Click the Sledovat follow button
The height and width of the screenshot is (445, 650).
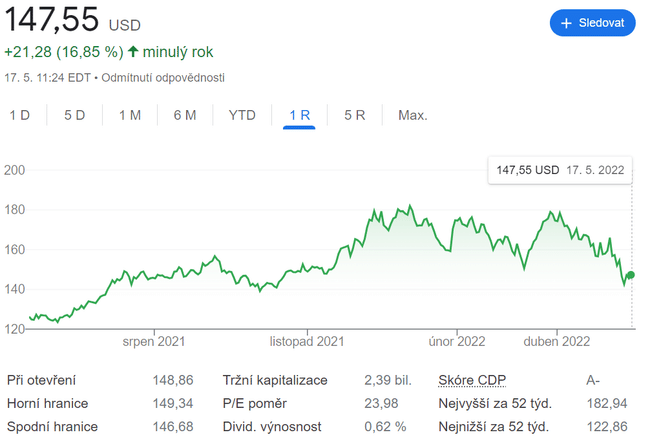click(592, 23)
